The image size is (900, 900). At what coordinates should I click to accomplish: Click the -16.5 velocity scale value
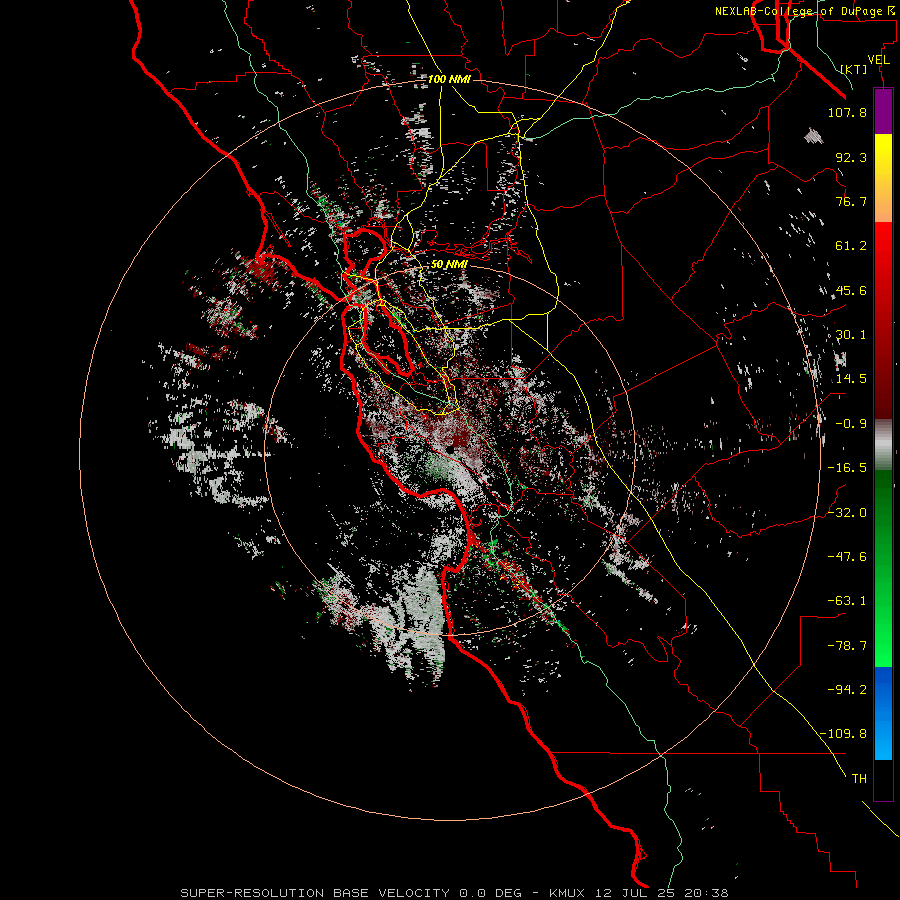[x=847, y=468]
